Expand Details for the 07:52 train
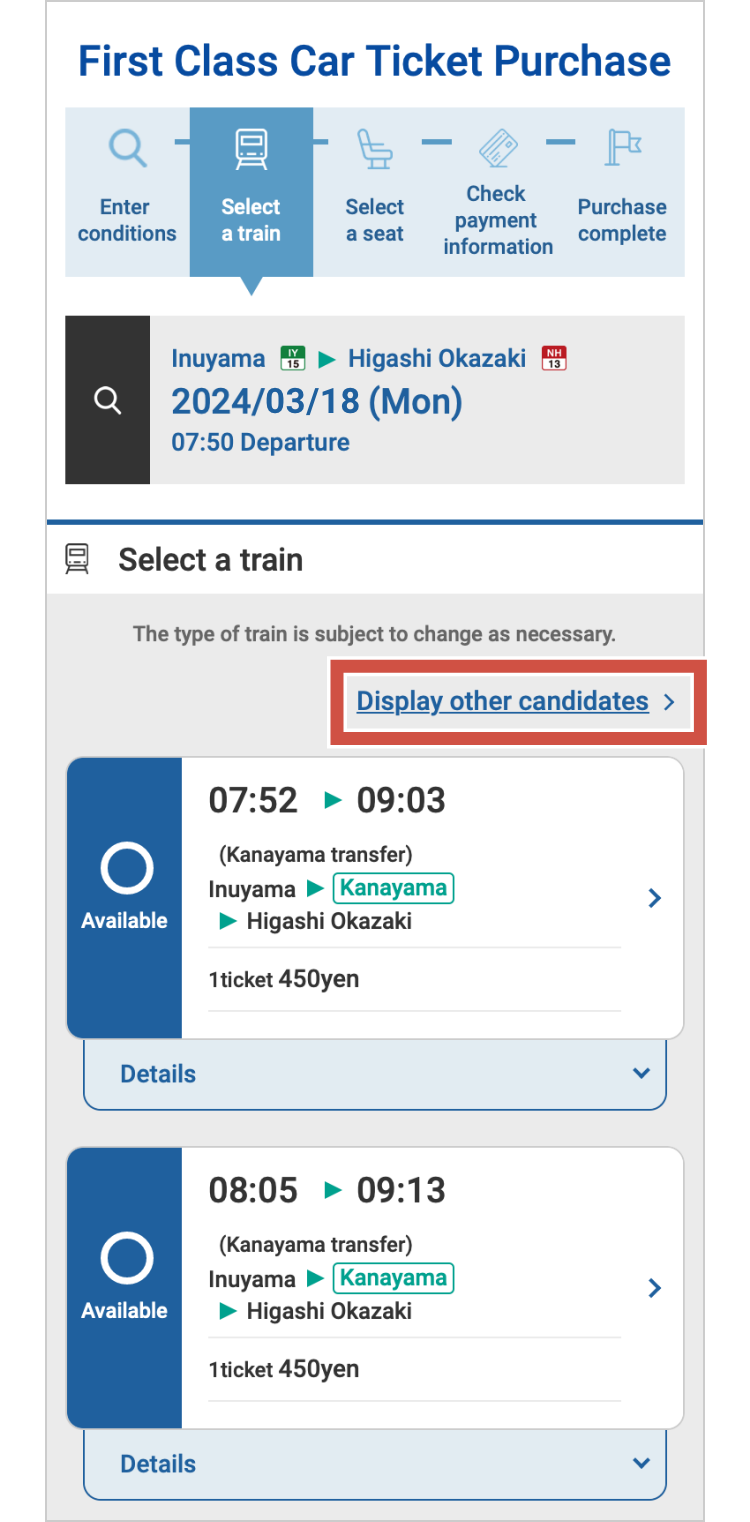Image resolution: width=750 pixels, height=1522 pixels. (x=374, y=1074)
